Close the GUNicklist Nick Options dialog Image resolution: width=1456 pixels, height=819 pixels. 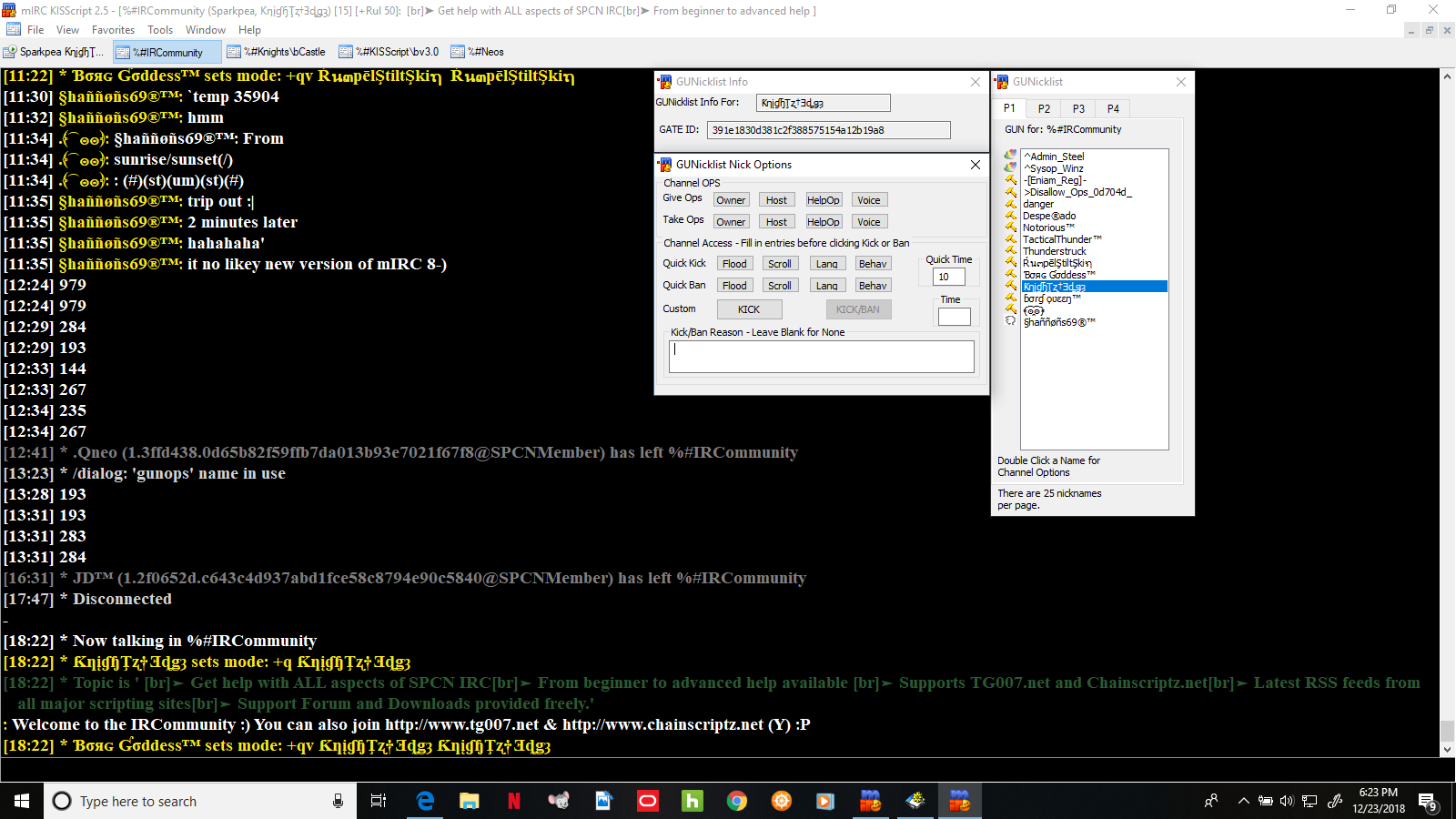coord(976,165)
